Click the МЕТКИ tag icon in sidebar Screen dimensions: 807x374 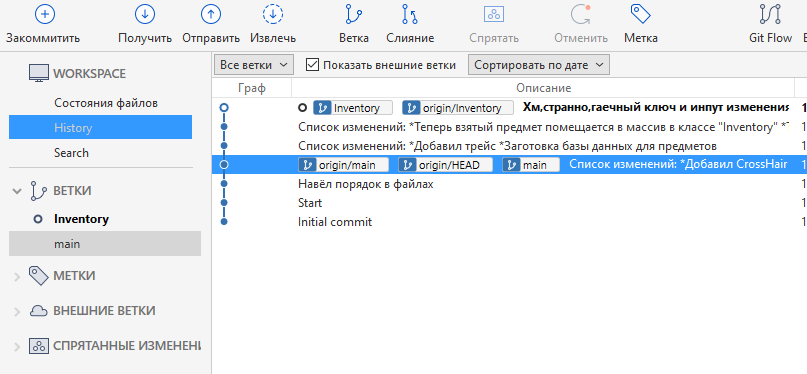pyautogui.click(x=39, y=276)
